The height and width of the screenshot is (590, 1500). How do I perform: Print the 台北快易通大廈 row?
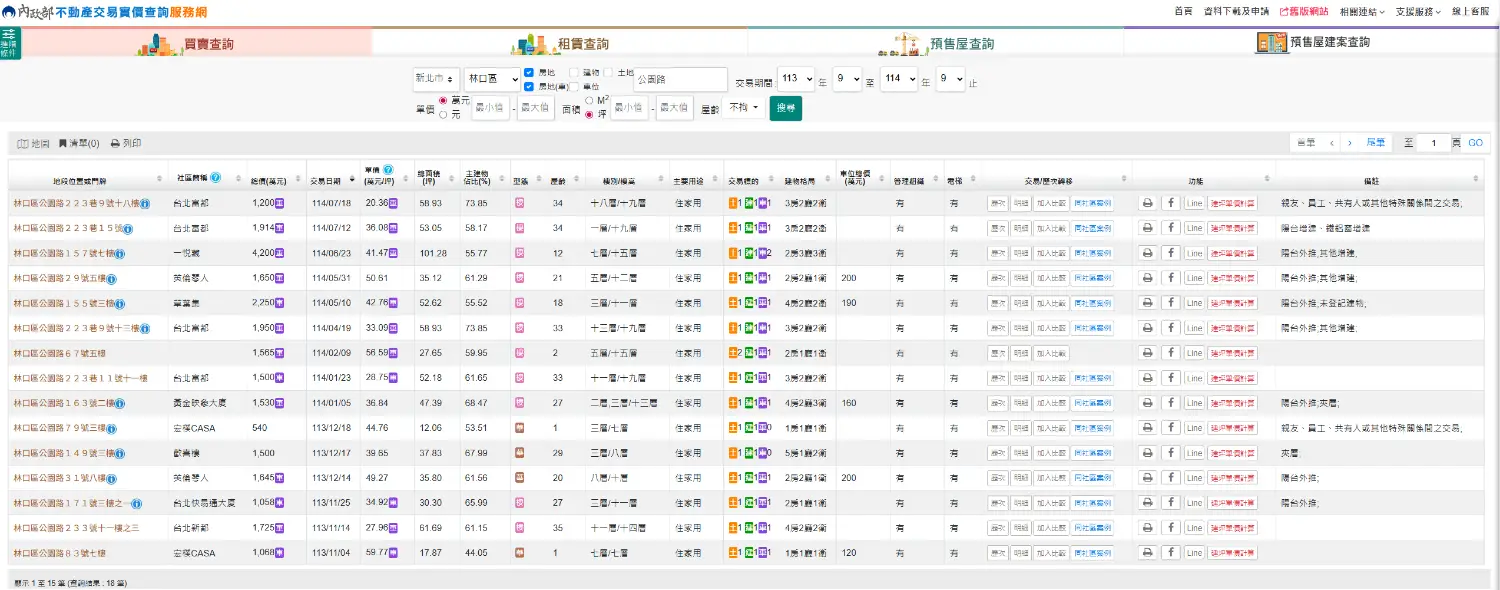point(1147,503)
